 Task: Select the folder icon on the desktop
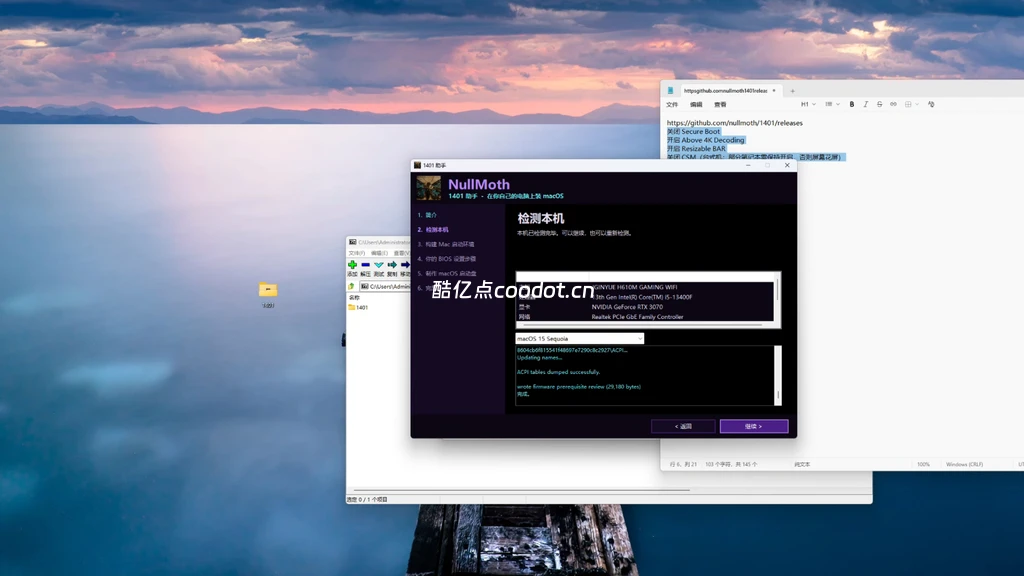268,289
